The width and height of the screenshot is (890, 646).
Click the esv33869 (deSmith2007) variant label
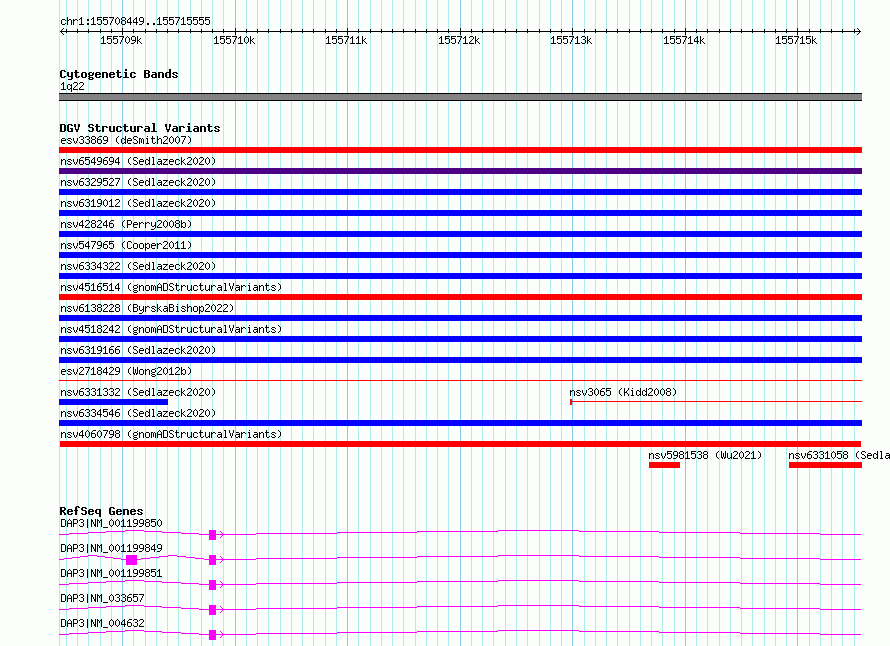[x=126, y=140]
